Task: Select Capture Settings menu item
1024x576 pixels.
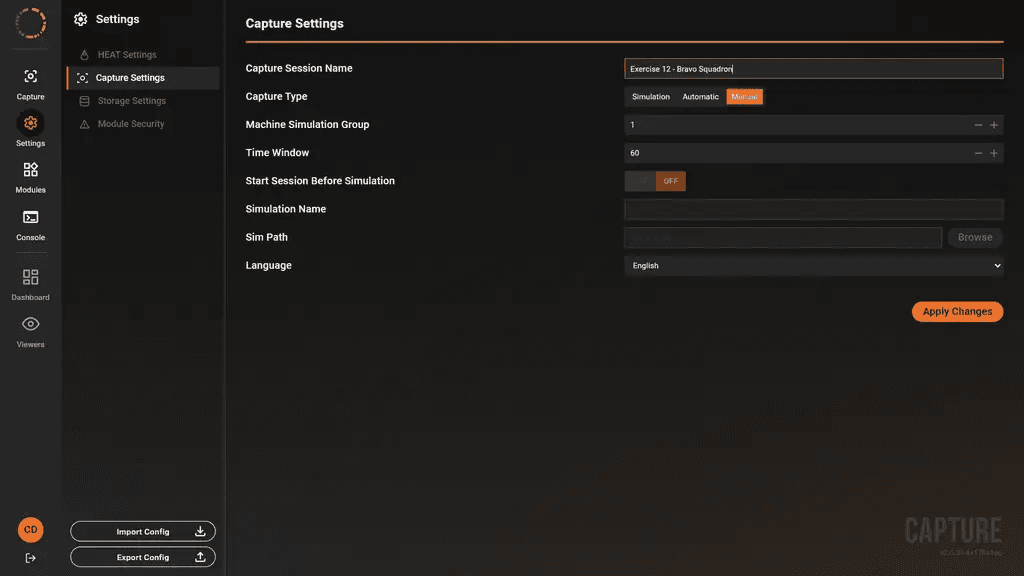Action: pos(143,78)
